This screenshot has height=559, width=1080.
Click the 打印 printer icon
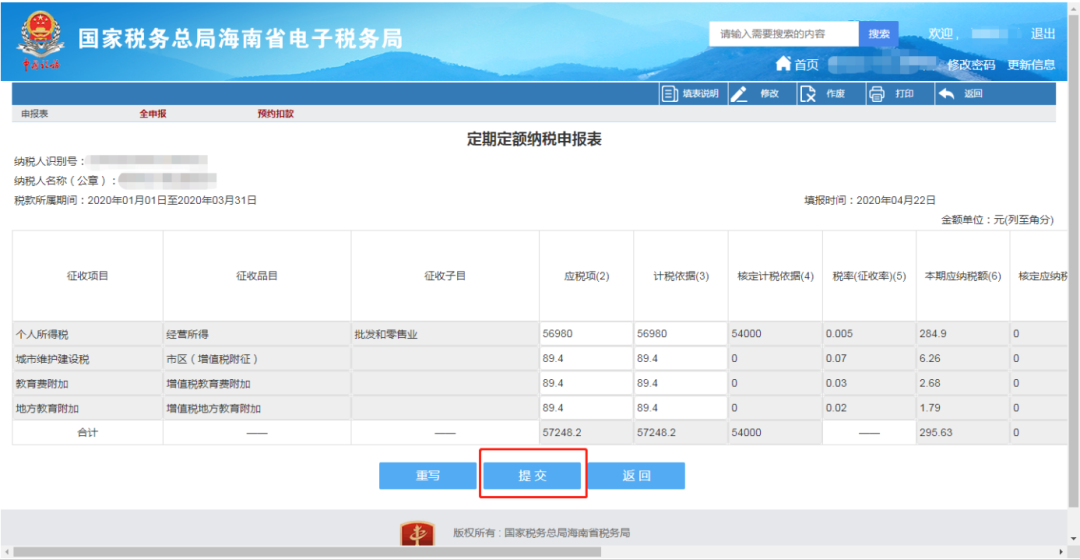pos(876,94)
